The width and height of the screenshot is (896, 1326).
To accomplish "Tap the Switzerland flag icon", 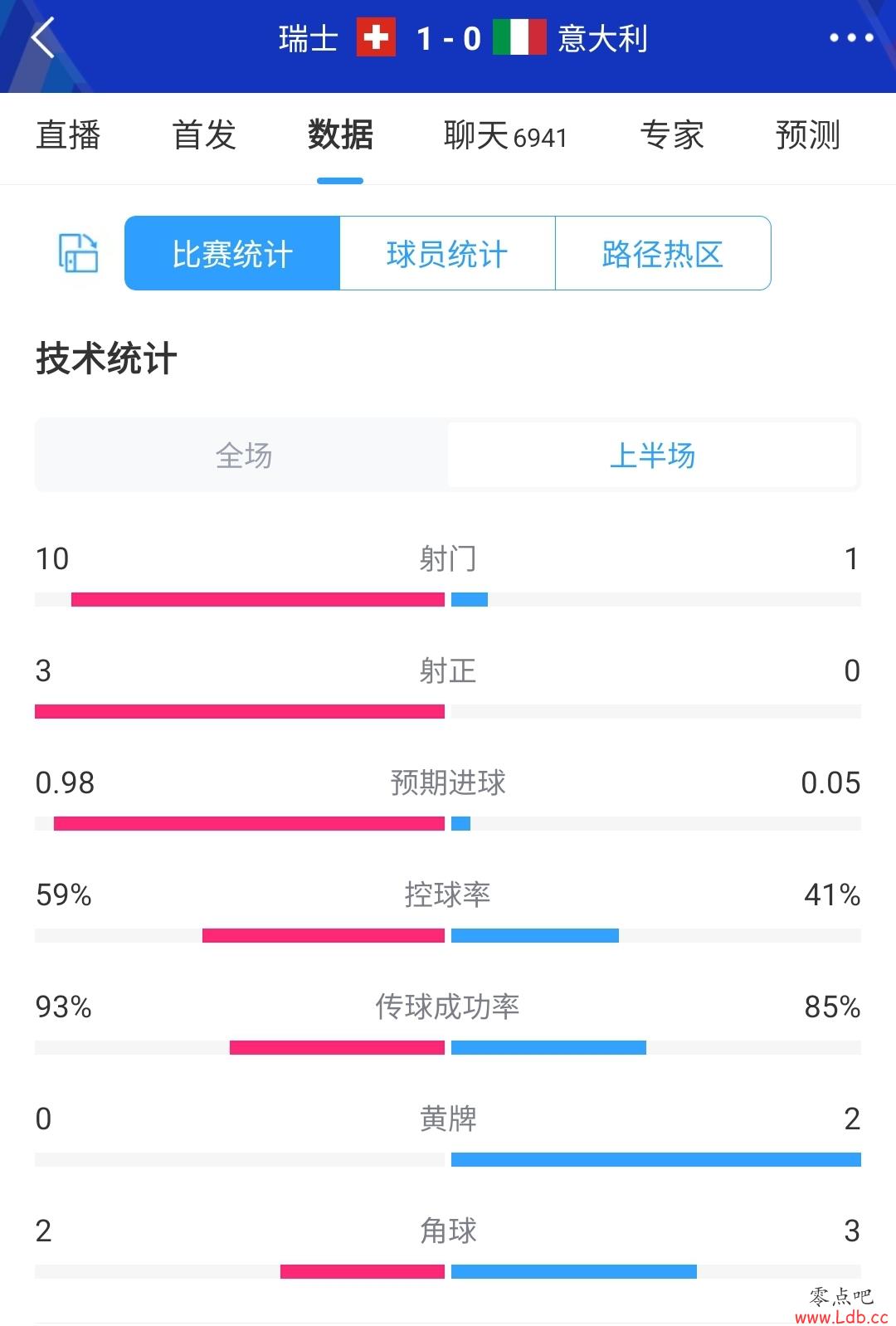I will point(376,38).
